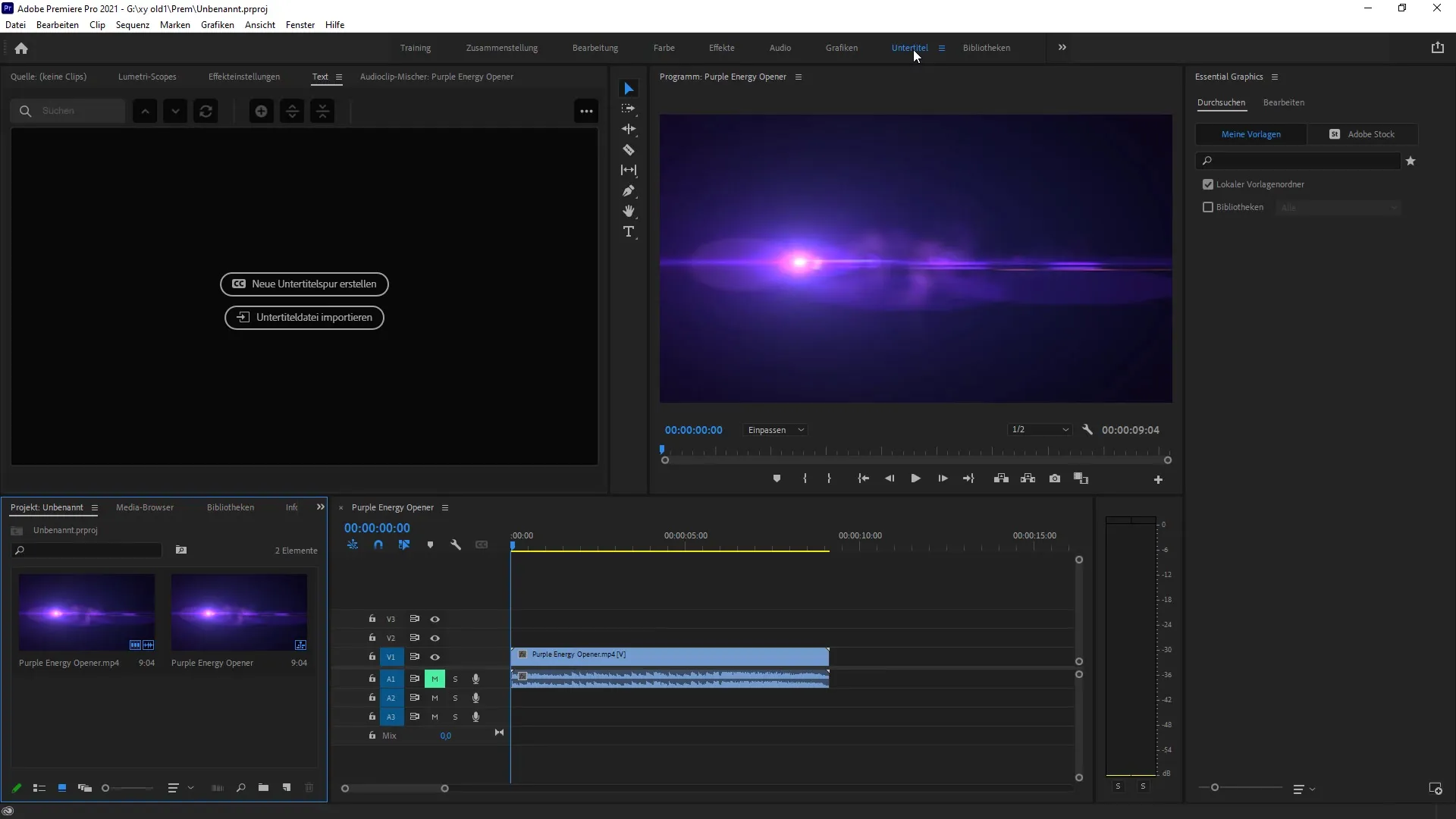Select the Selection tool arrow
This screenshot has width=1456, height=819.
[628, 89]
